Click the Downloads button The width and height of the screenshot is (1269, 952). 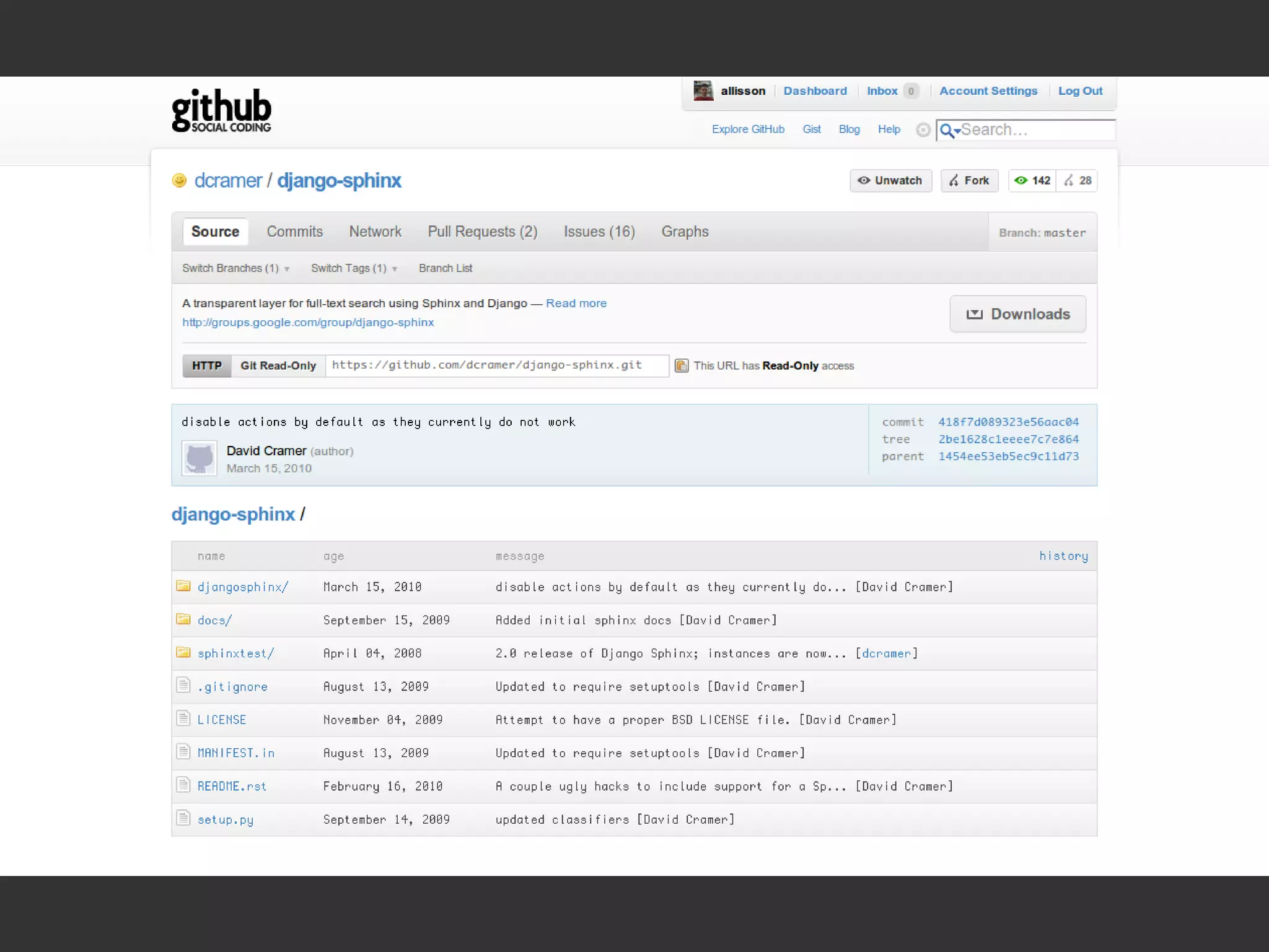(1017, 314)
